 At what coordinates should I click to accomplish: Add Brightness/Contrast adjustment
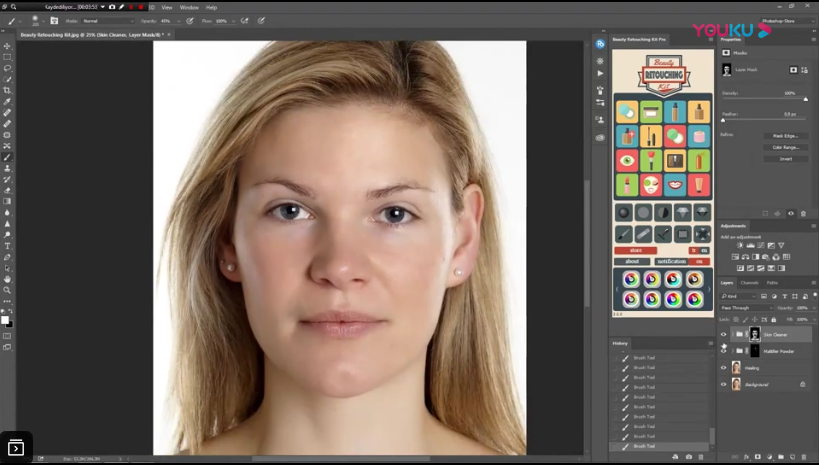point(740,245)
